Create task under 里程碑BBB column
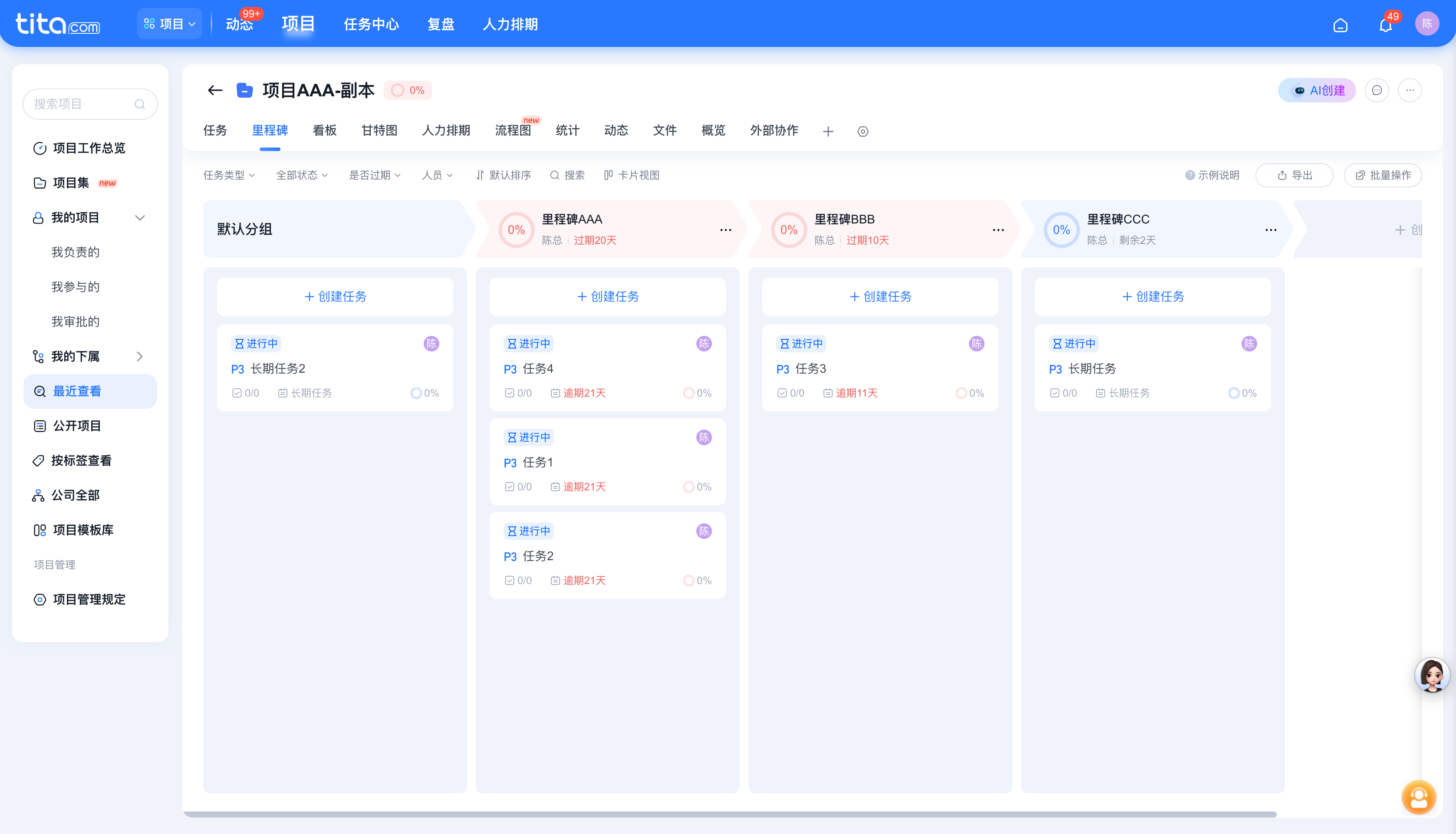Viewport: 1456px width, 834px height. (880, 296)
